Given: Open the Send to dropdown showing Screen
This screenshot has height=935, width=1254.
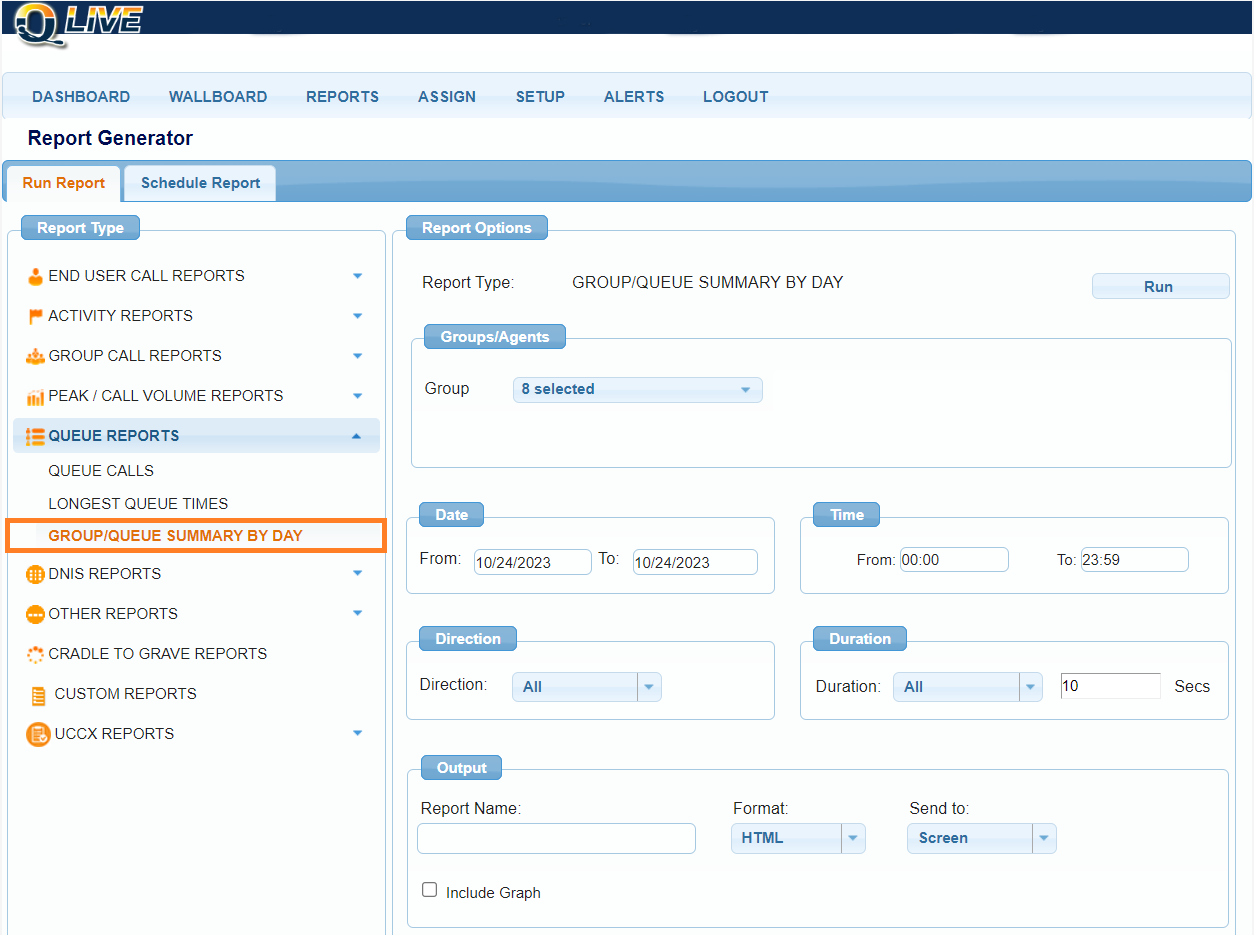Looking at the screenshot, I should (981, 838).
